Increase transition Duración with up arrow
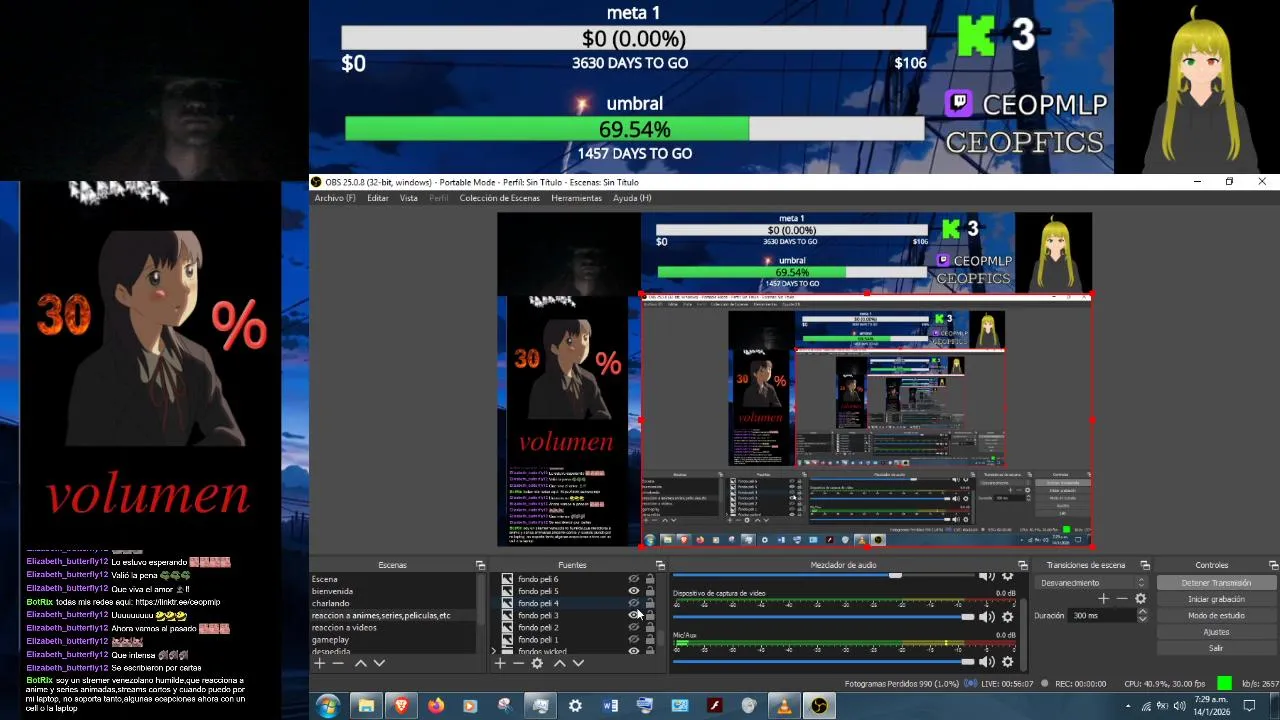 point(1142,612)
